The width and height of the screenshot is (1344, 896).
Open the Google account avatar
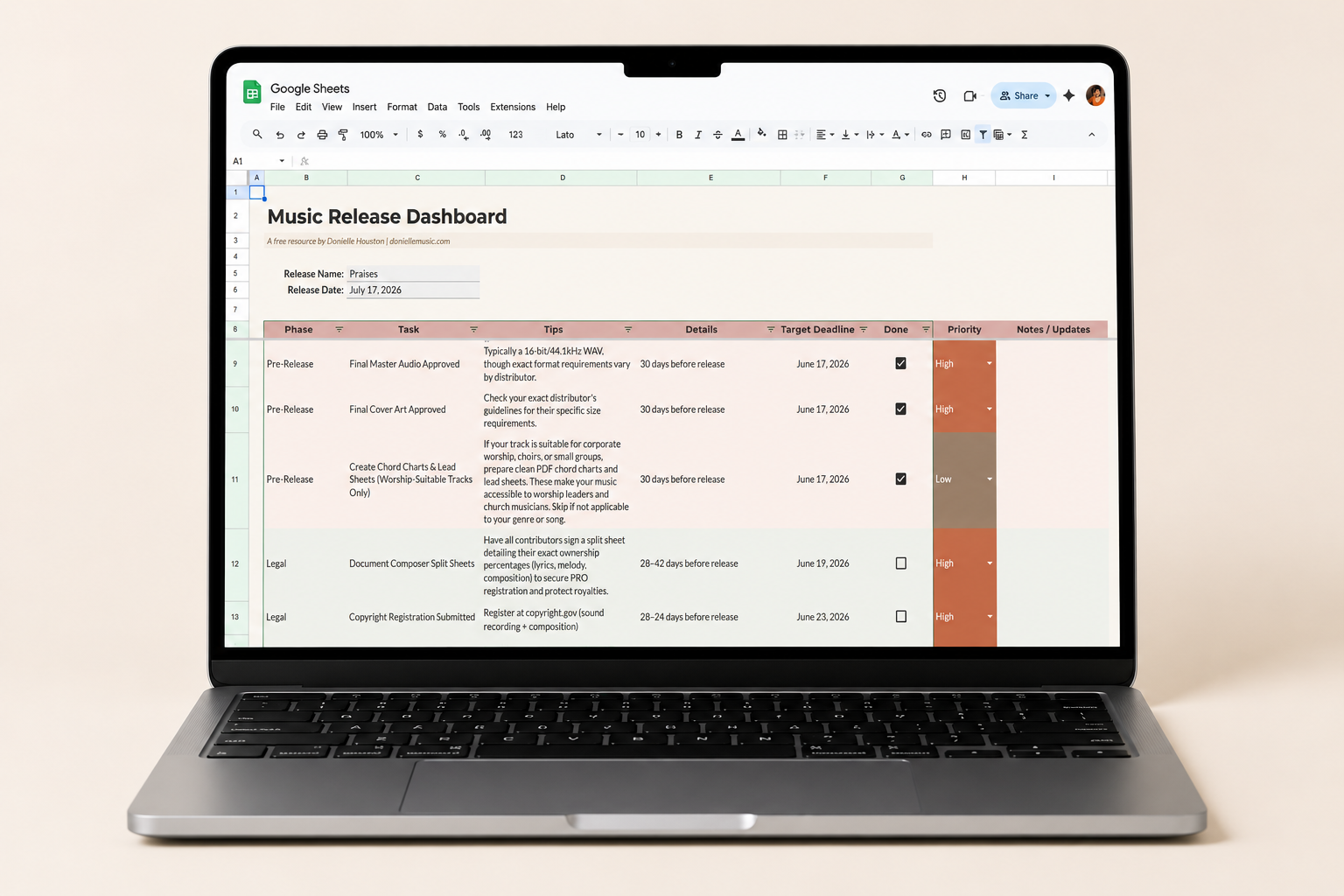(1095, 95)
